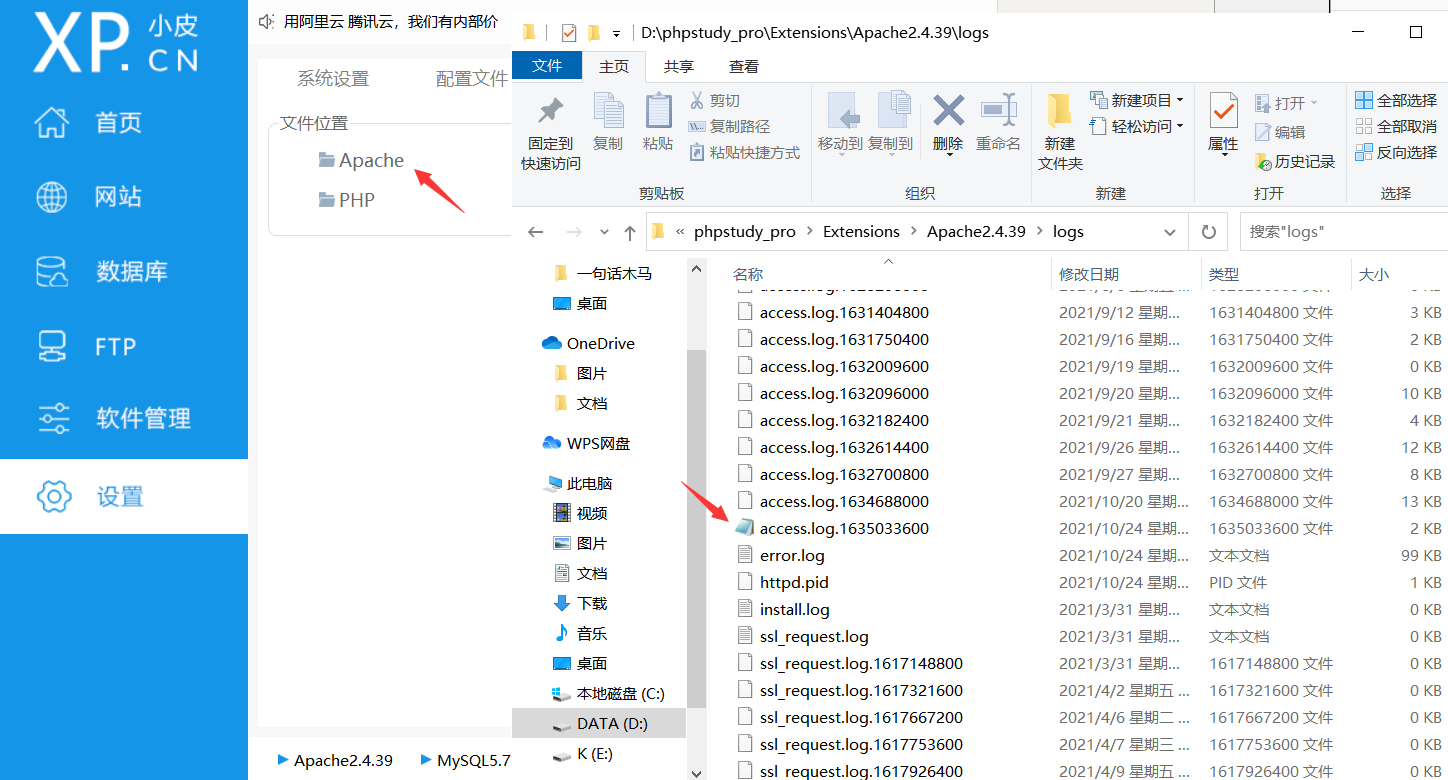Screen dimensions: 1448x780
Task: Click the speaker announcement icon
Action: pyautogui.click(x=266, y=22)
